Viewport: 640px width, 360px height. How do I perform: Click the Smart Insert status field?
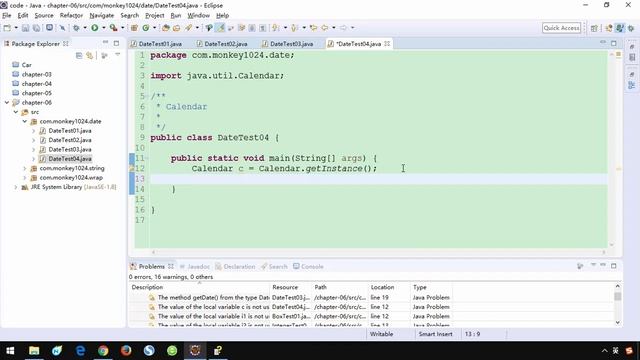tap(436, 334)
